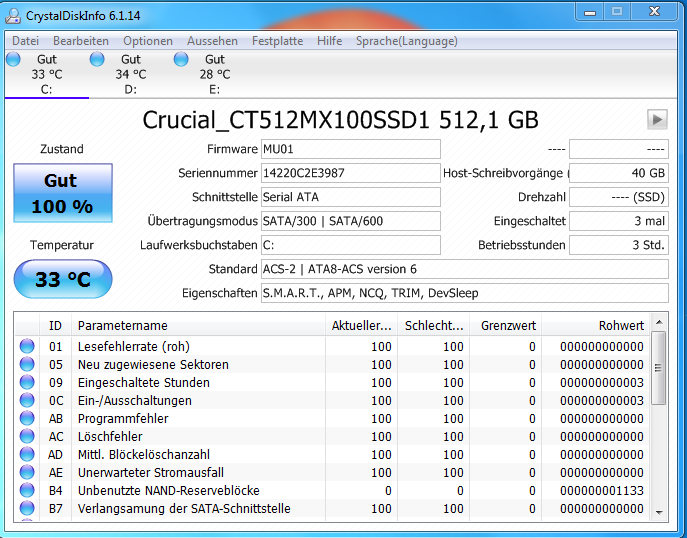Click the Standard field ACS-2 | ATA8-ACS version 6
This screenshot has height=538, width=687.
coord(465,269)
